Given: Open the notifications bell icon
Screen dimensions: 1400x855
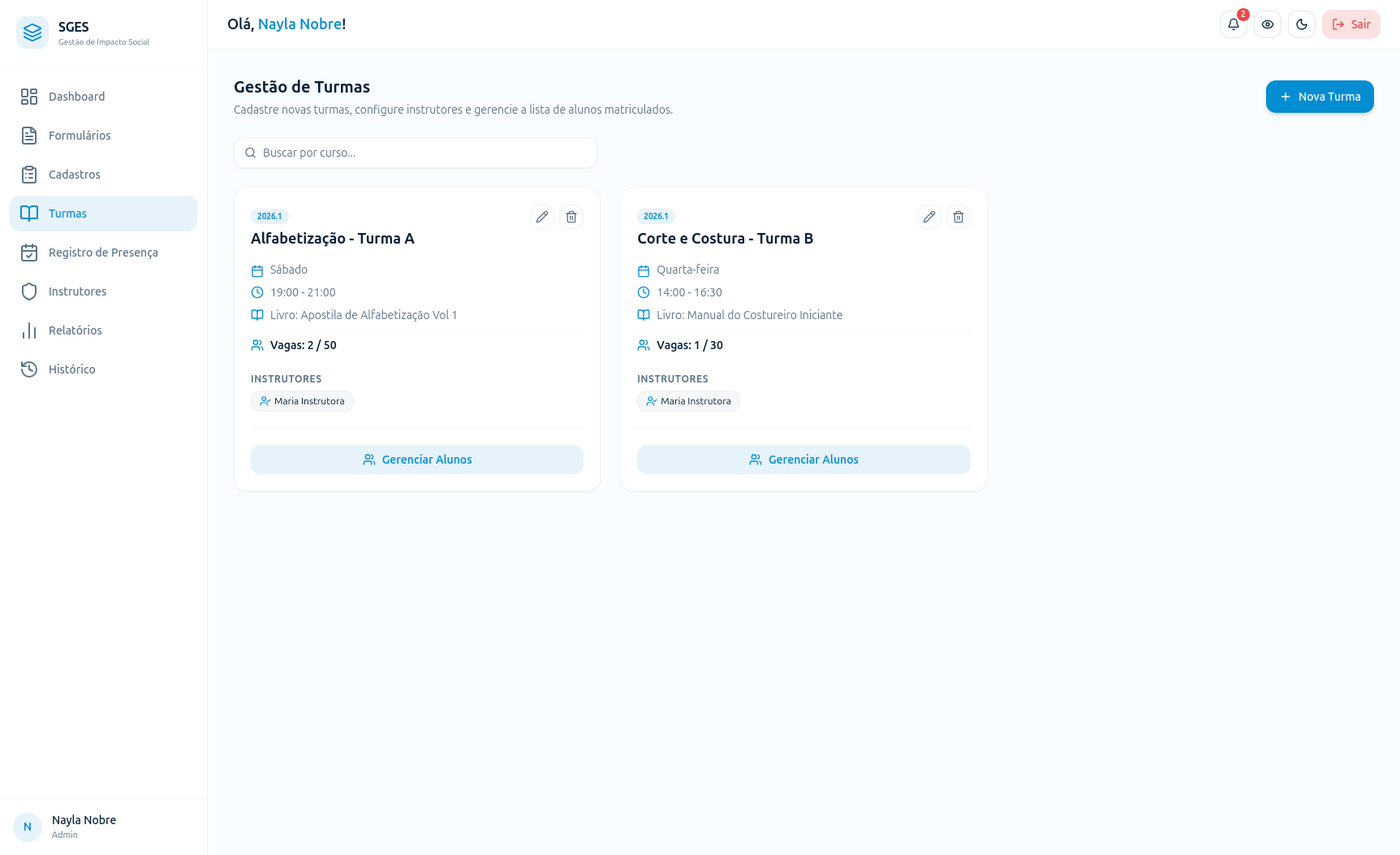Looking at the screenshot, I should point(1233,24).
